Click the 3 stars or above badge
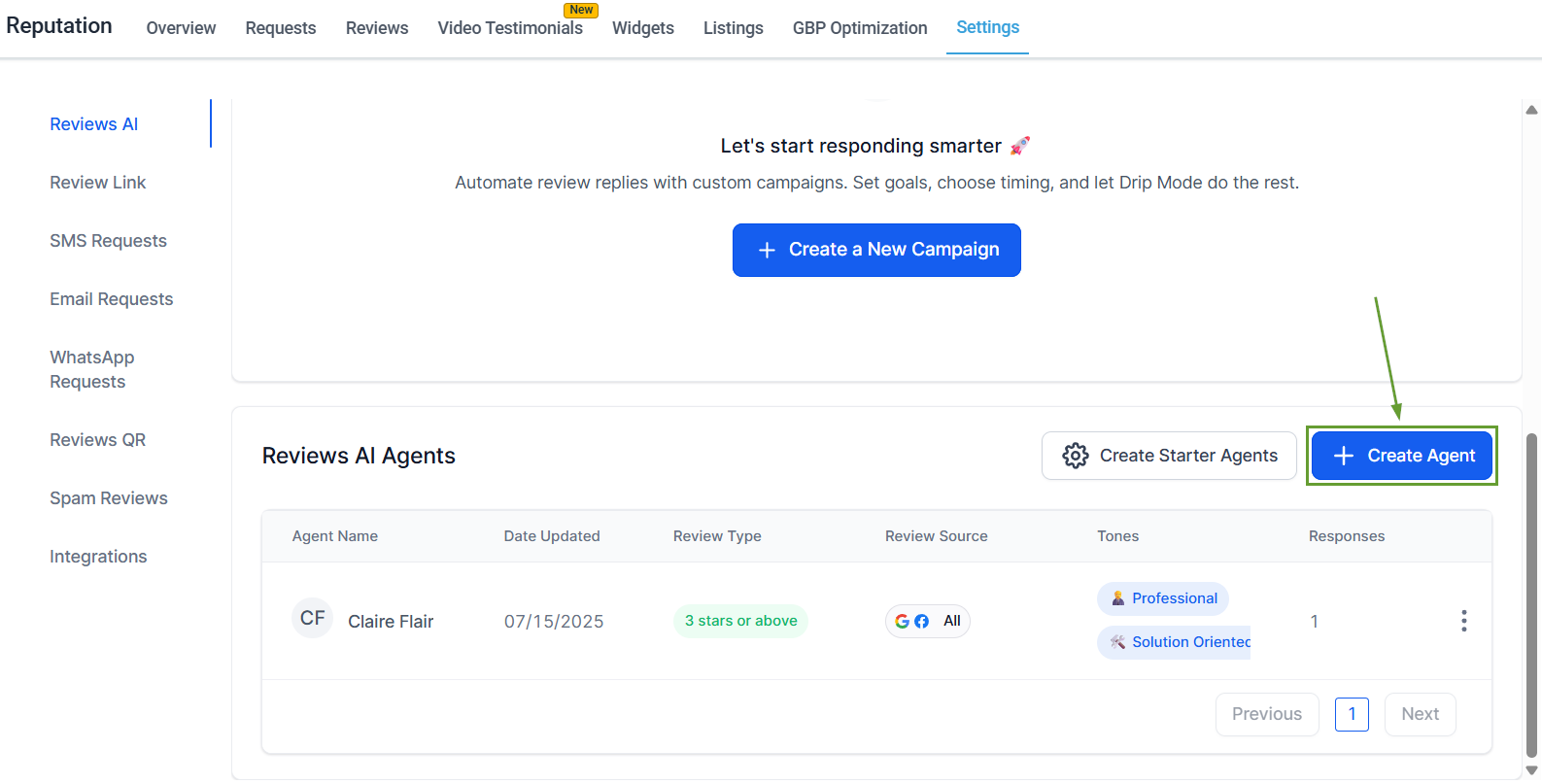This screenshot has height=784, width=1542. 740,621
